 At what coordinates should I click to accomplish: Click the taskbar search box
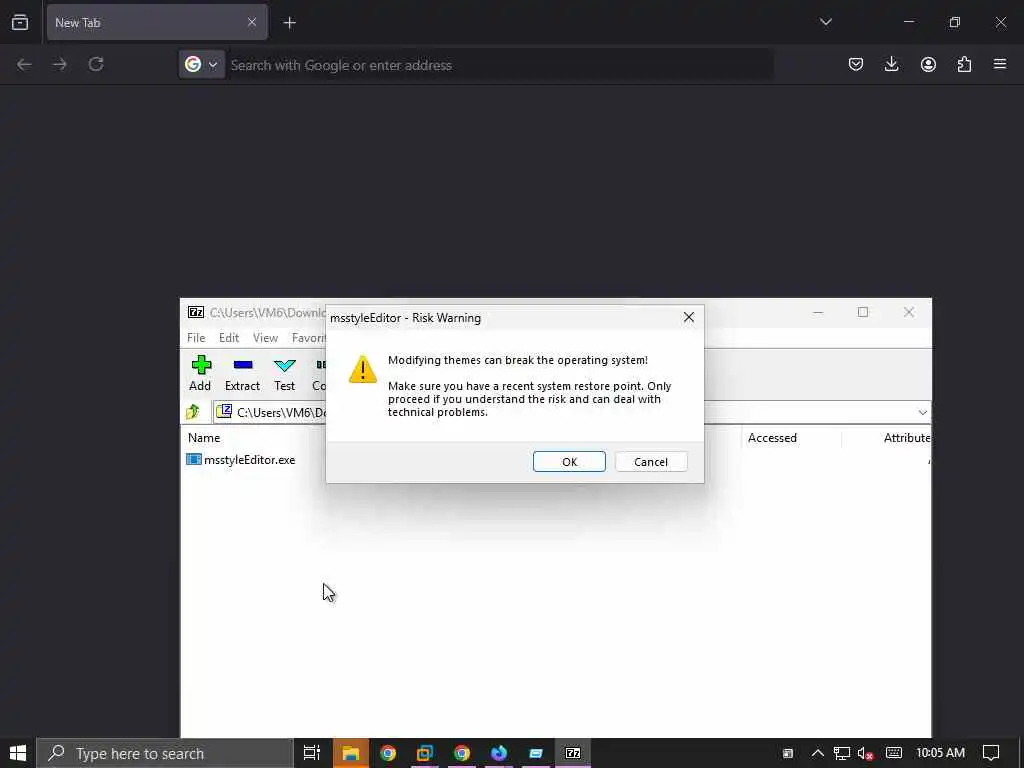[165, 754]
